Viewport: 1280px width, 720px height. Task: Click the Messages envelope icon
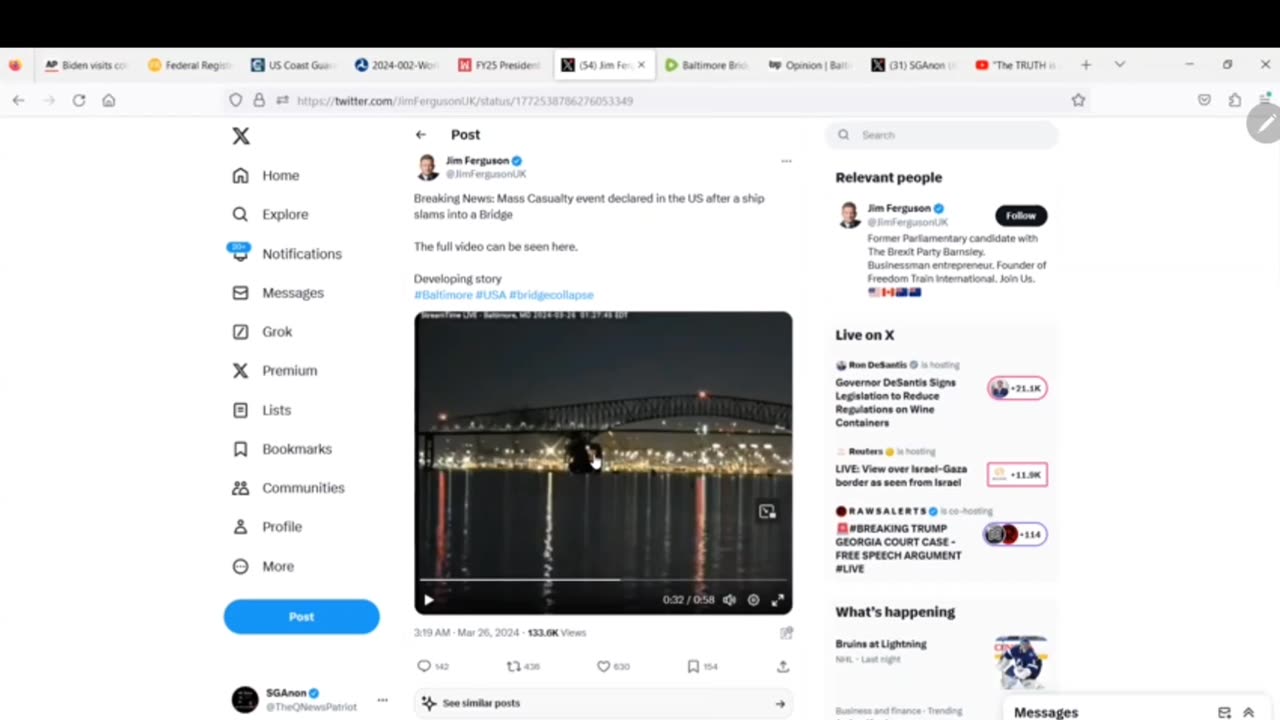[240, 292]
